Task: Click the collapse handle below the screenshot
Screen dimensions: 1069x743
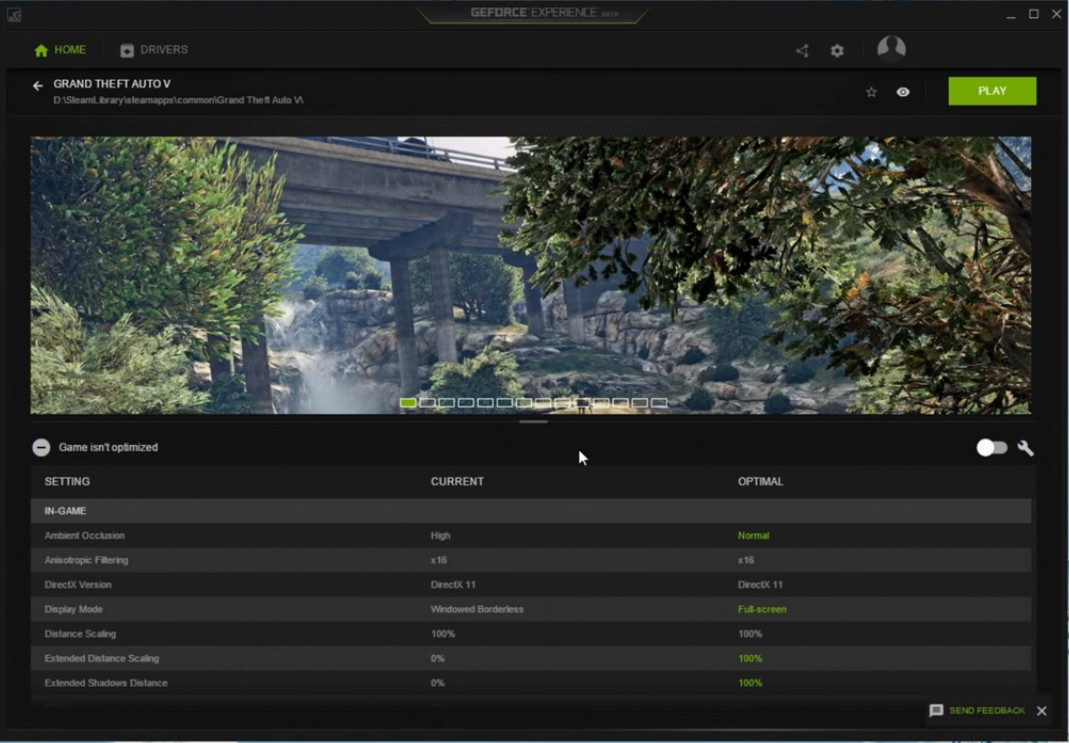Action: click(x=533, y=422)
